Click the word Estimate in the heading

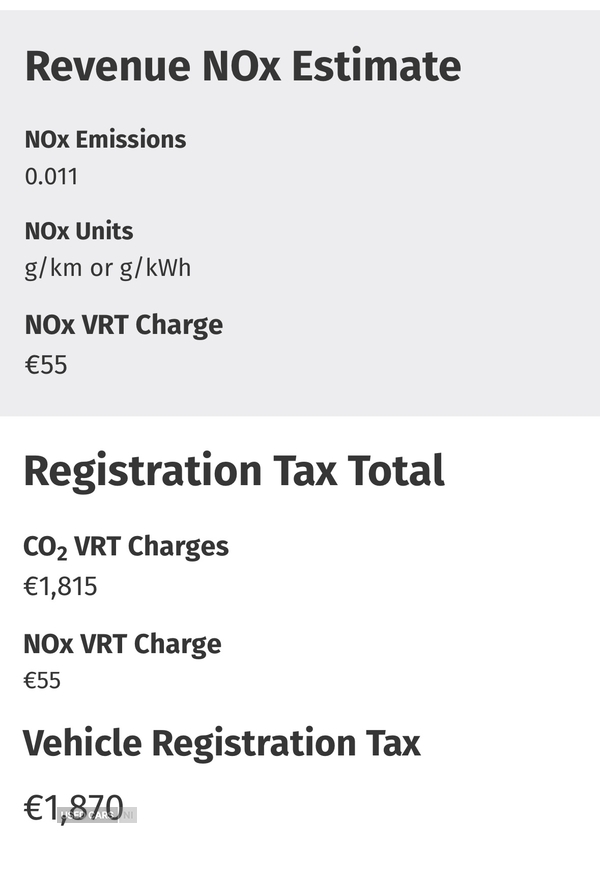(376, 67)
